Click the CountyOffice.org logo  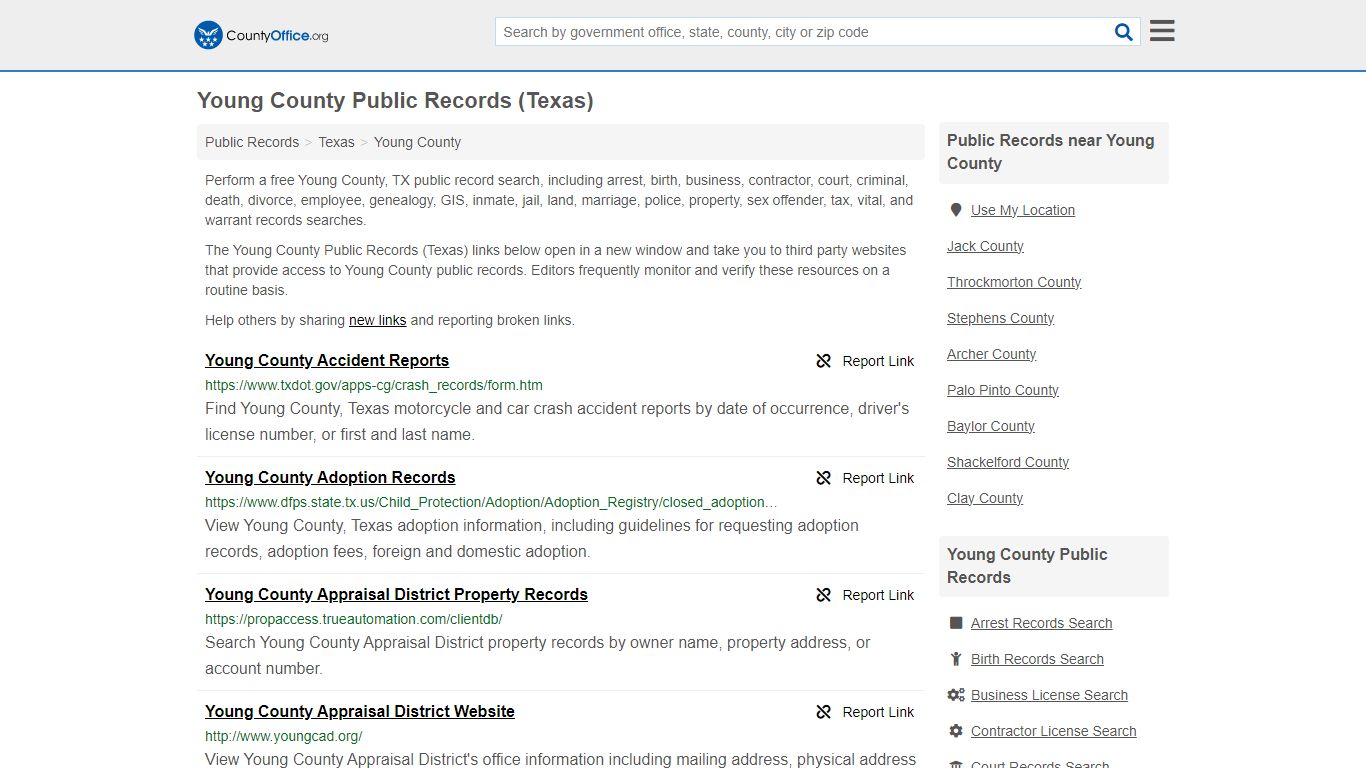coord(261,35)
